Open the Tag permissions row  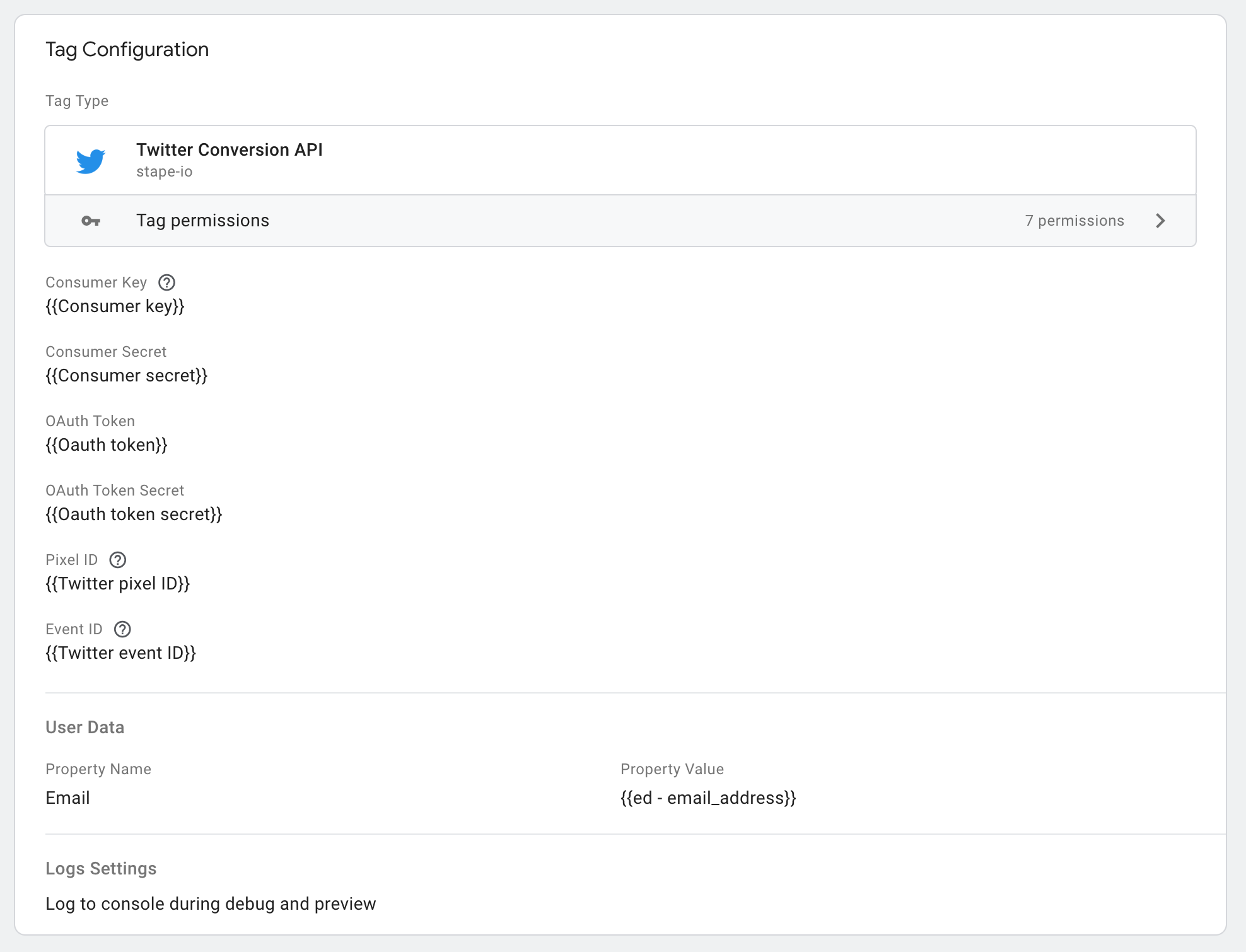pos(620,221)
